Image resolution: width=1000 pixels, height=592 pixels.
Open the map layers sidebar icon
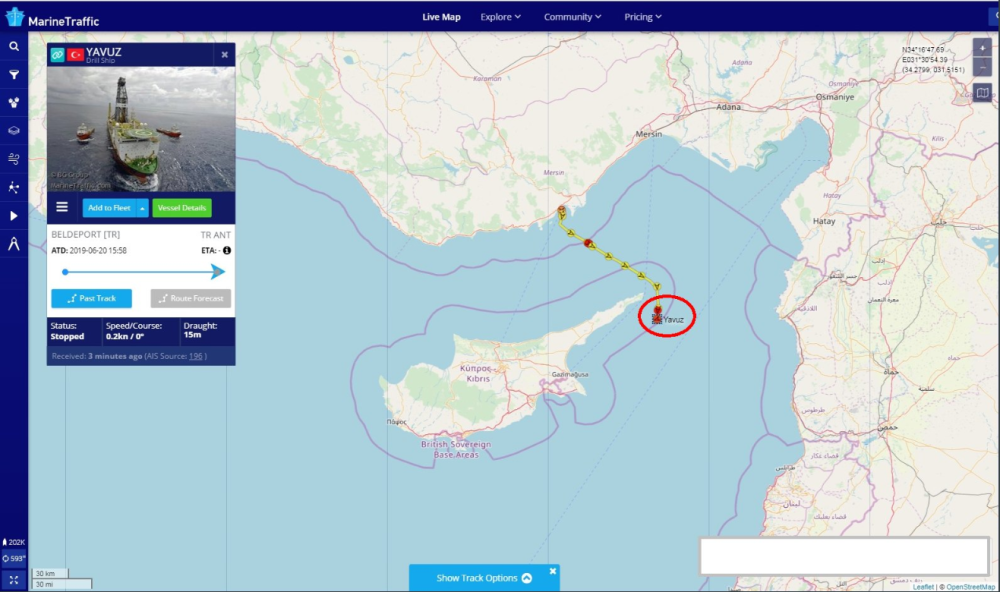pyautogui.click(x=14, y=130)
